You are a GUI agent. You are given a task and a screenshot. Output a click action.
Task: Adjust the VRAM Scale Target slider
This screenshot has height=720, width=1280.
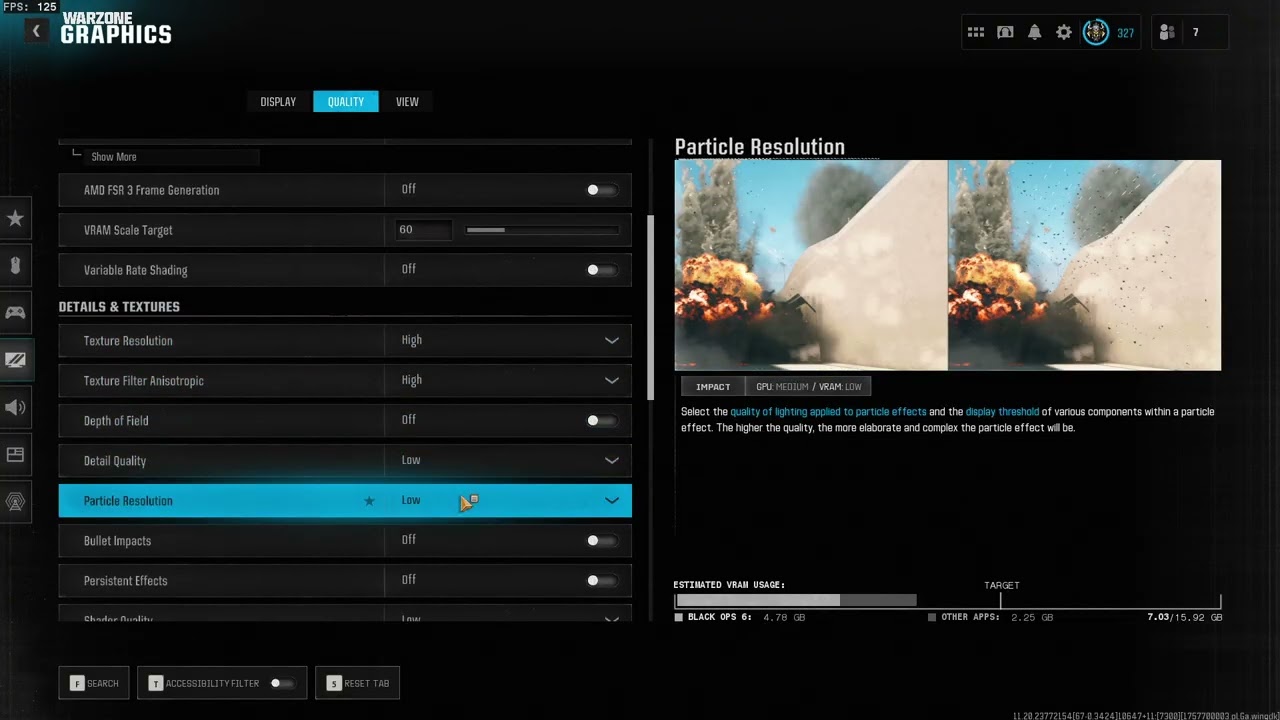coord(541,230)
